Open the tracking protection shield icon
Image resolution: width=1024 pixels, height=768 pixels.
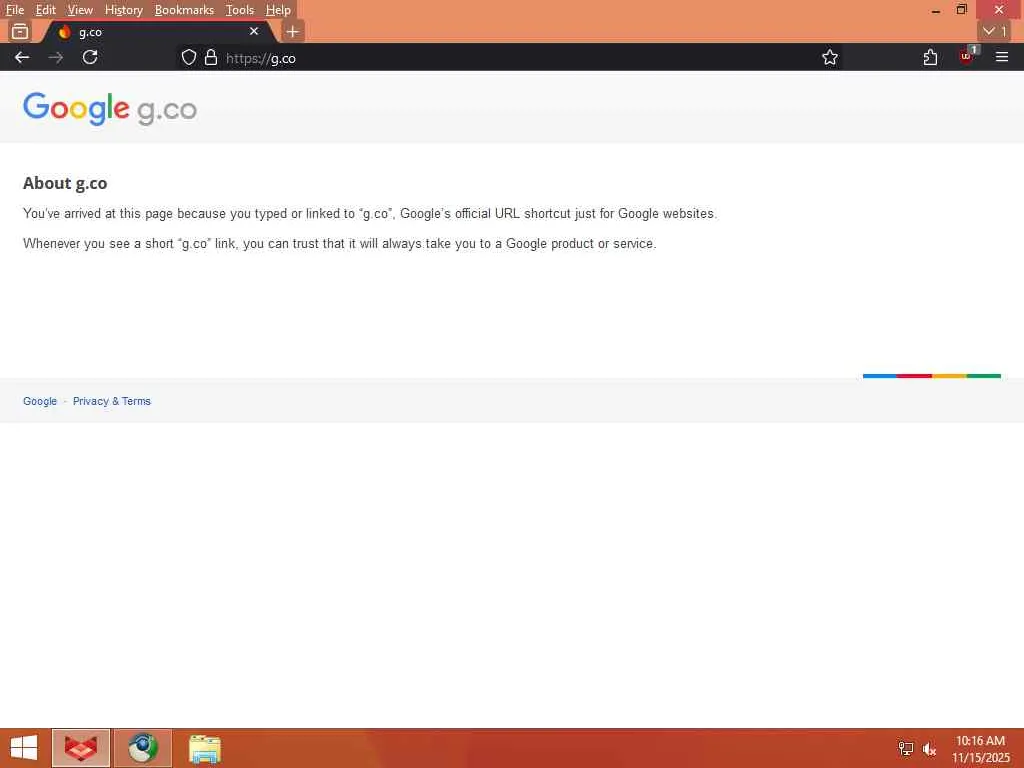[189, 57]
